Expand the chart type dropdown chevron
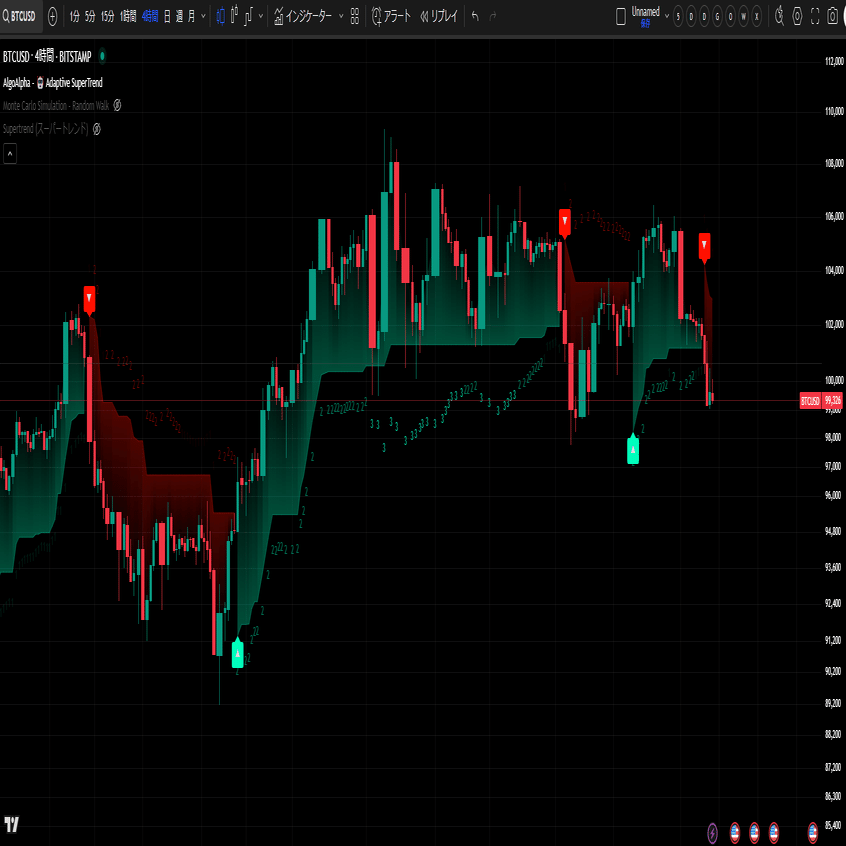This screenshot has height=846, width=846. click(261, 16)
